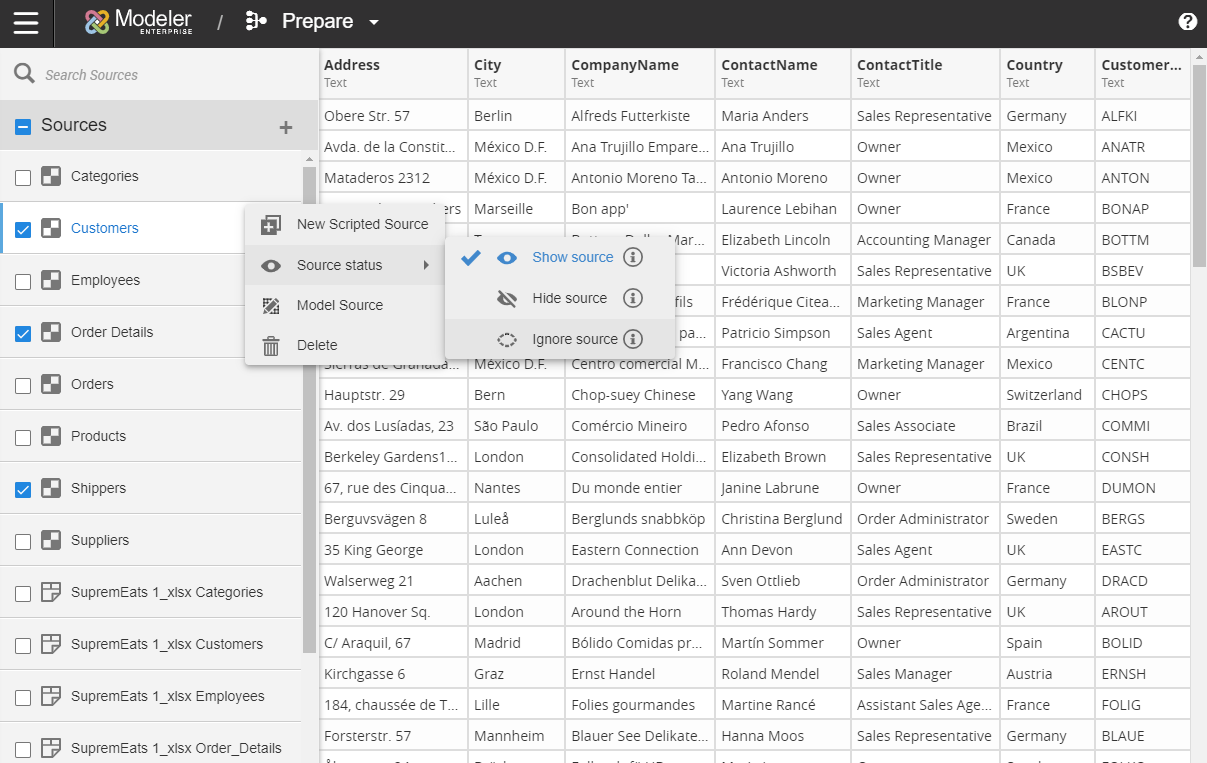Screen dimensions: 1207x763
Task: Click the search magnifier icon
Action: [x=24, y=74]
